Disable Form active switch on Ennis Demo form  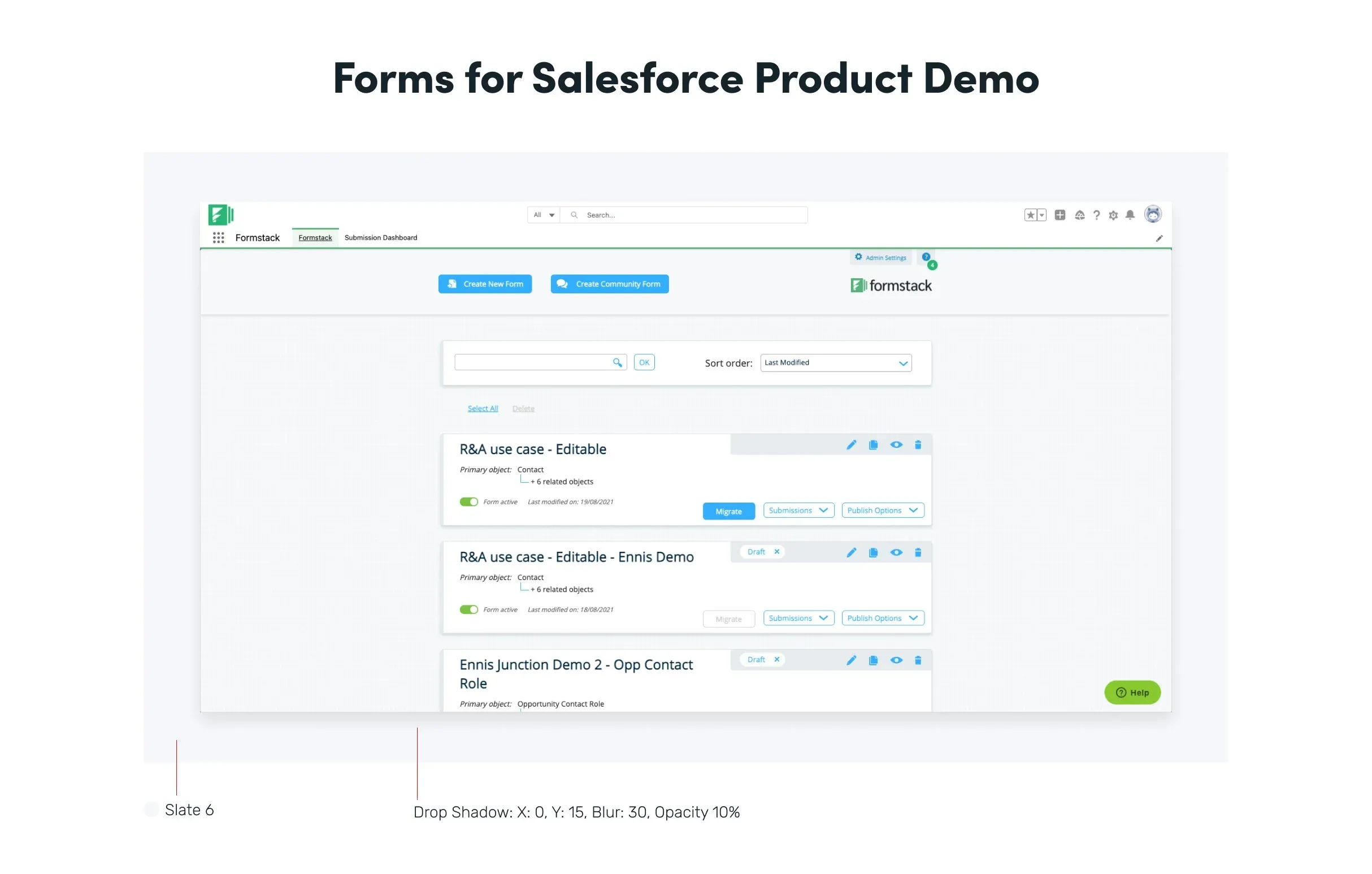point(469,609)
